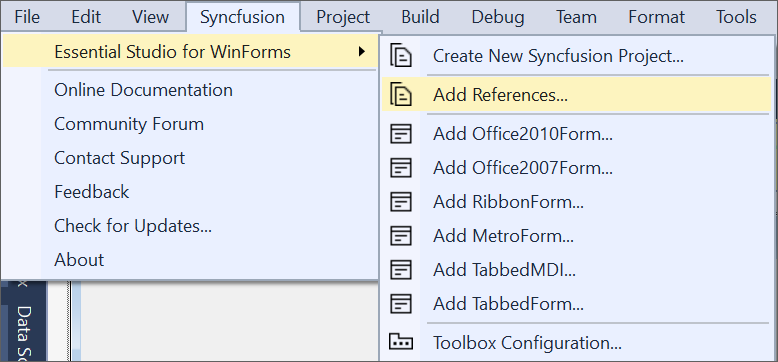The image size is (778, 362).
Task: Click the Add MetroForm icon
Action: [400, 236]
